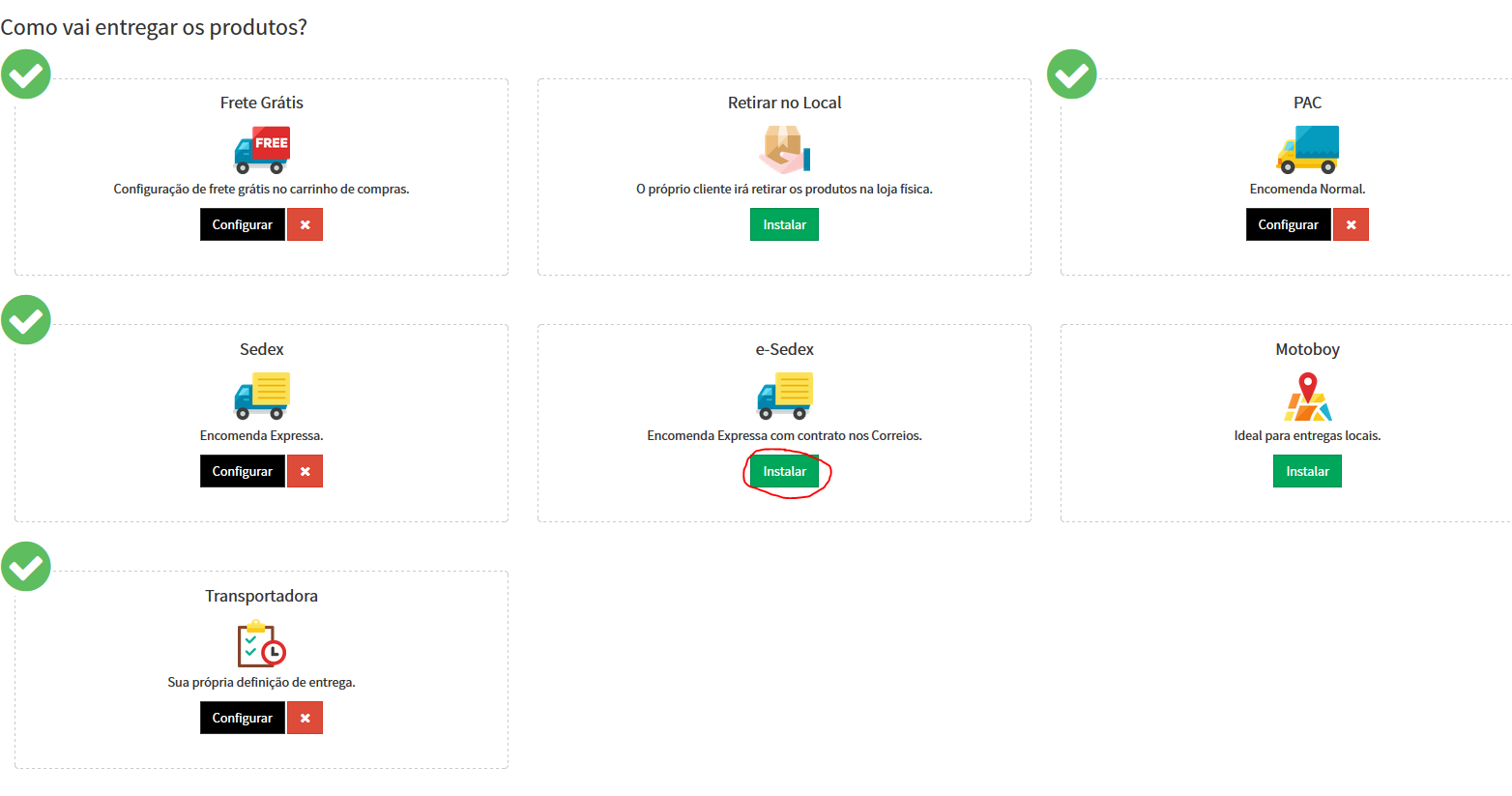The width and height of the screenshot is (1512, 796).
Task: Click the green checkmark on Frete Grátis
Action: (x=26, y=74)
